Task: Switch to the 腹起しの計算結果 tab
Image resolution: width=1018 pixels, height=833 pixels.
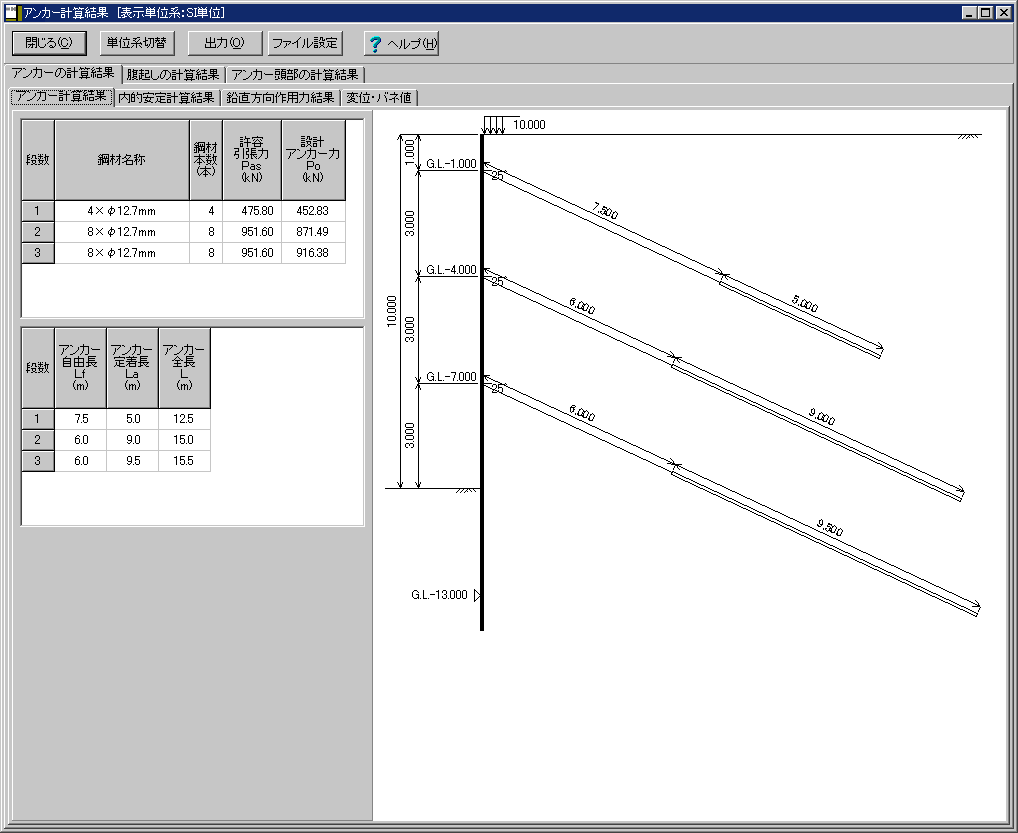Action: pos(173,75)
